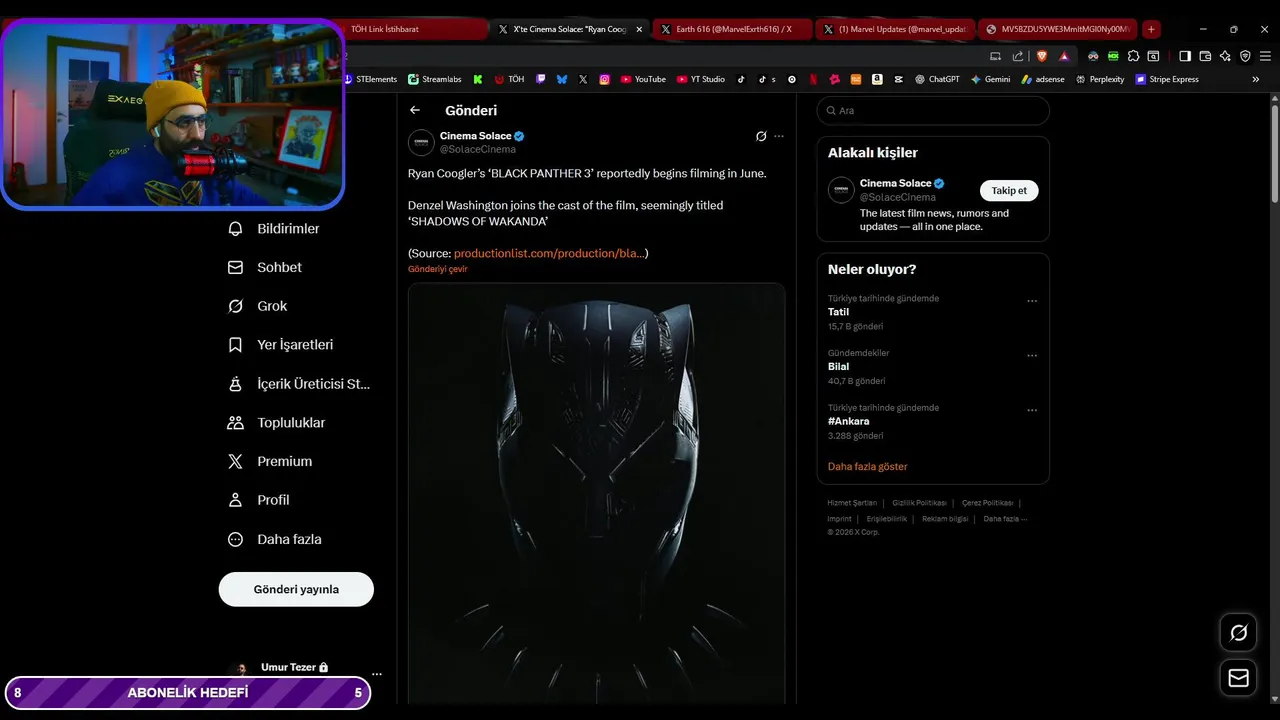Open the floating Grok button

coord(1238,633)
